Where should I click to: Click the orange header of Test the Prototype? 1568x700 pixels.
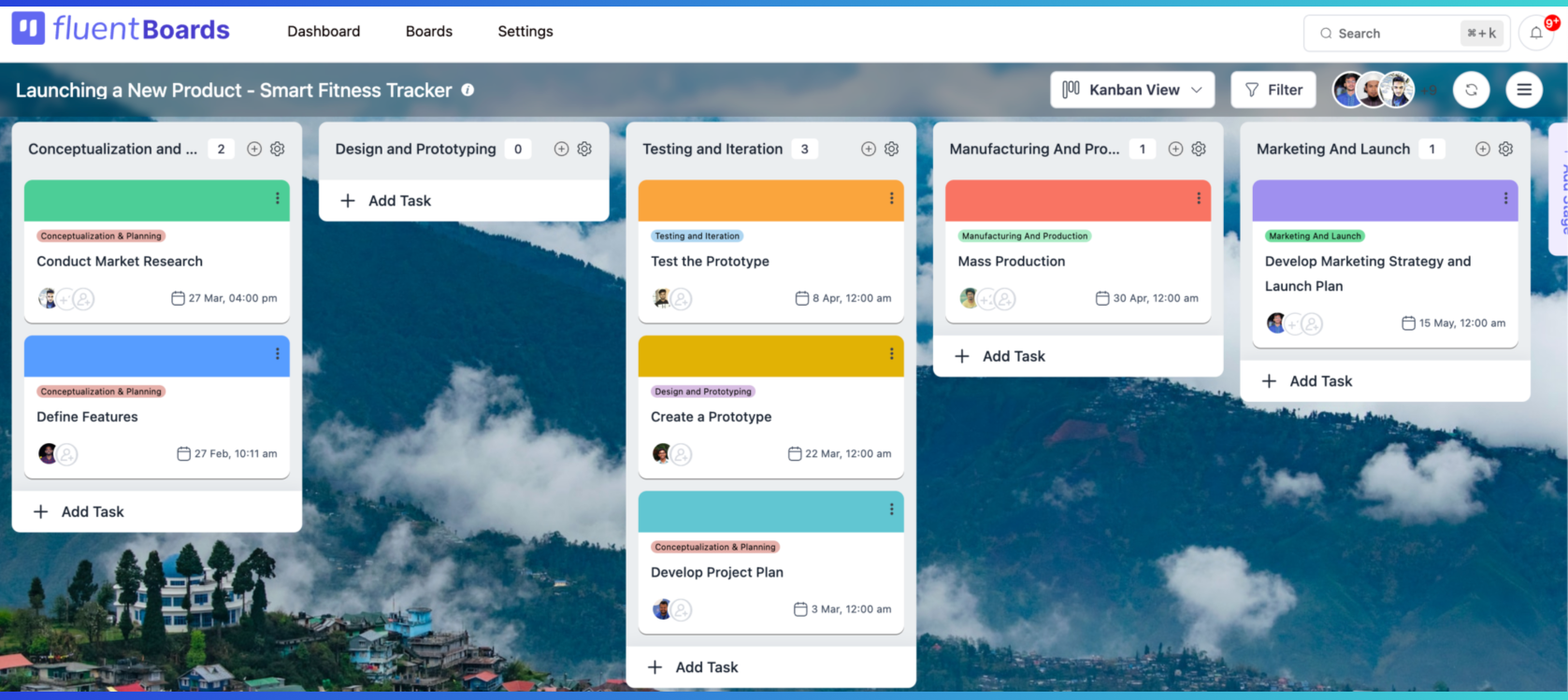tap(757, 200)
